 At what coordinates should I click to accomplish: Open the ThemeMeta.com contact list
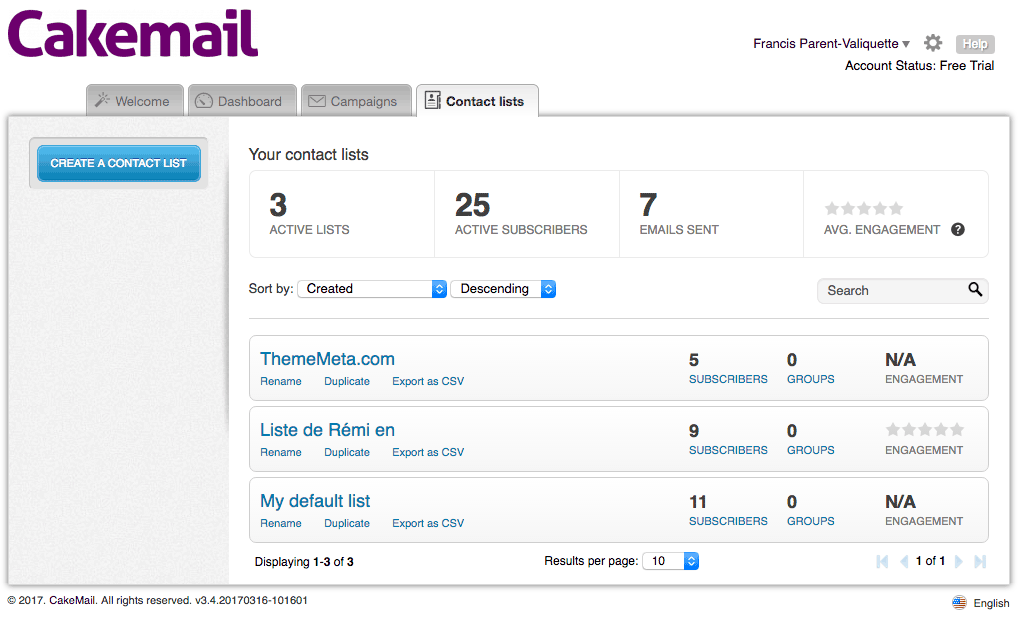click(x=327, y=359)
